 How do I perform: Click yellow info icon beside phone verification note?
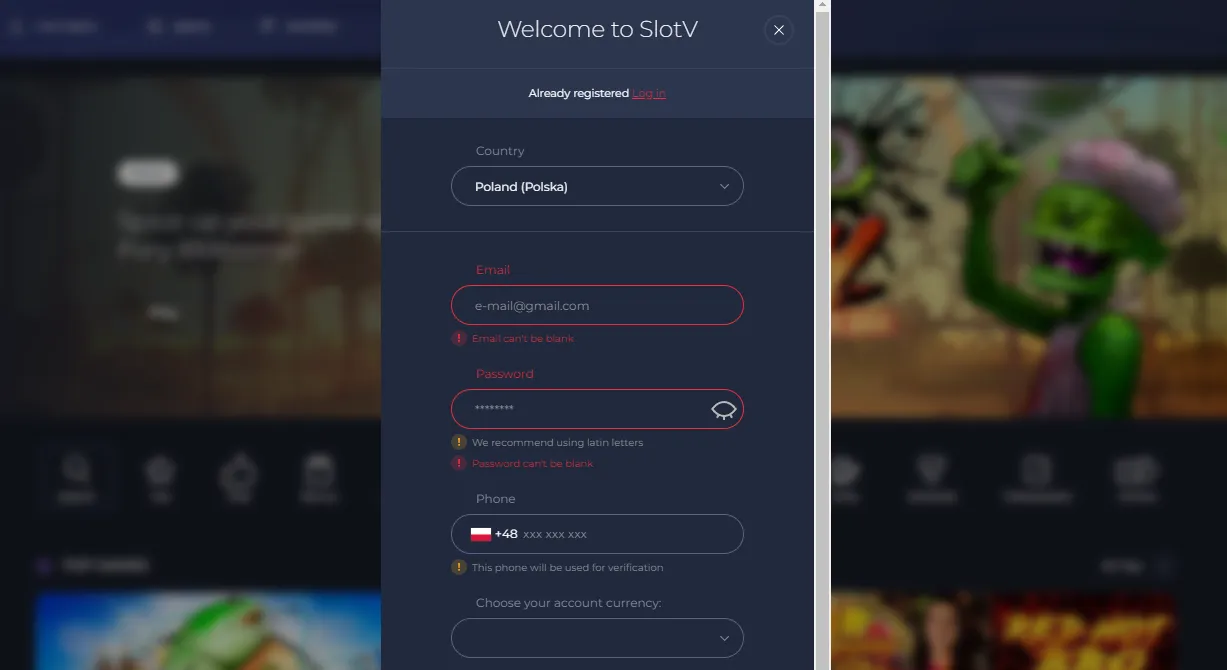(x=459, y=567)
